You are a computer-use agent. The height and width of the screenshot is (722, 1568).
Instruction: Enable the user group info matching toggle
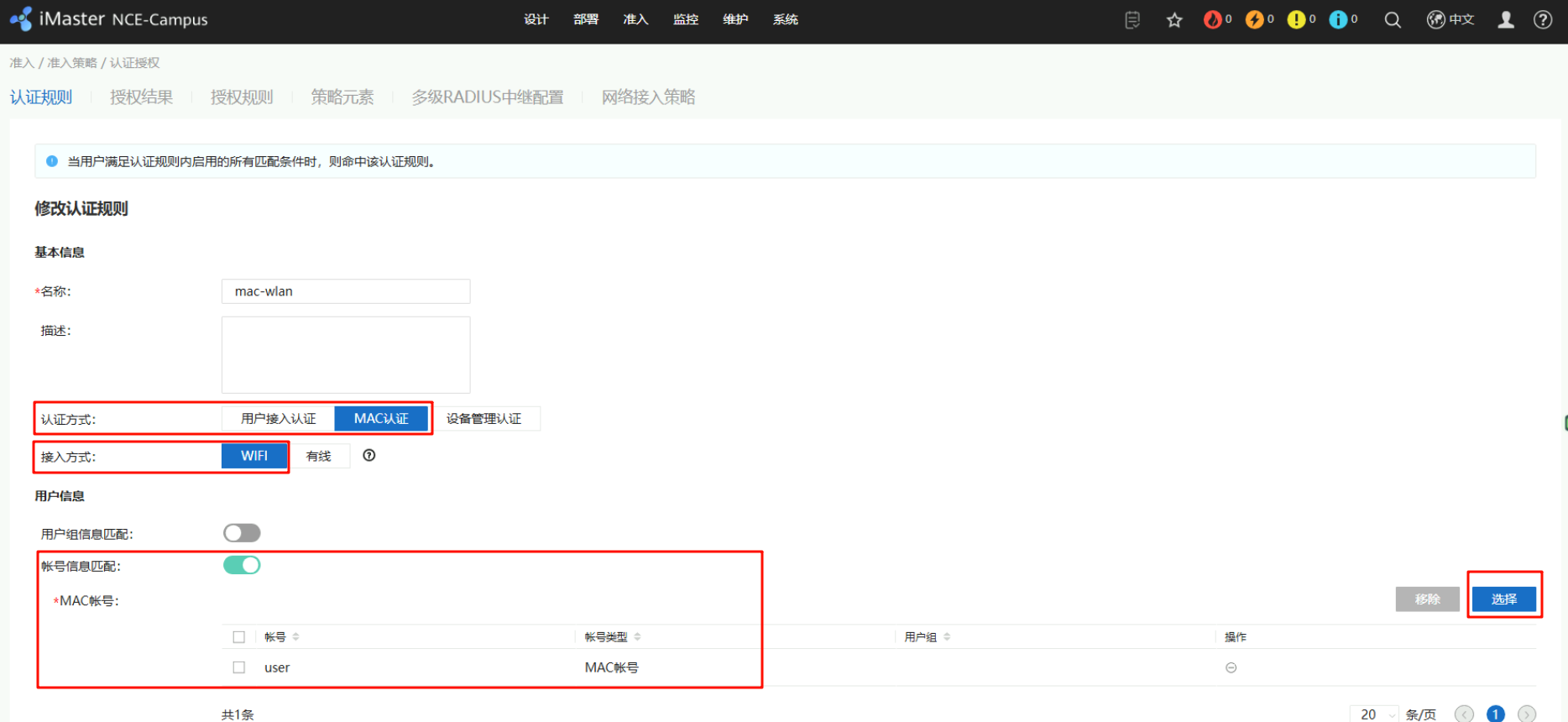[242, 533]
